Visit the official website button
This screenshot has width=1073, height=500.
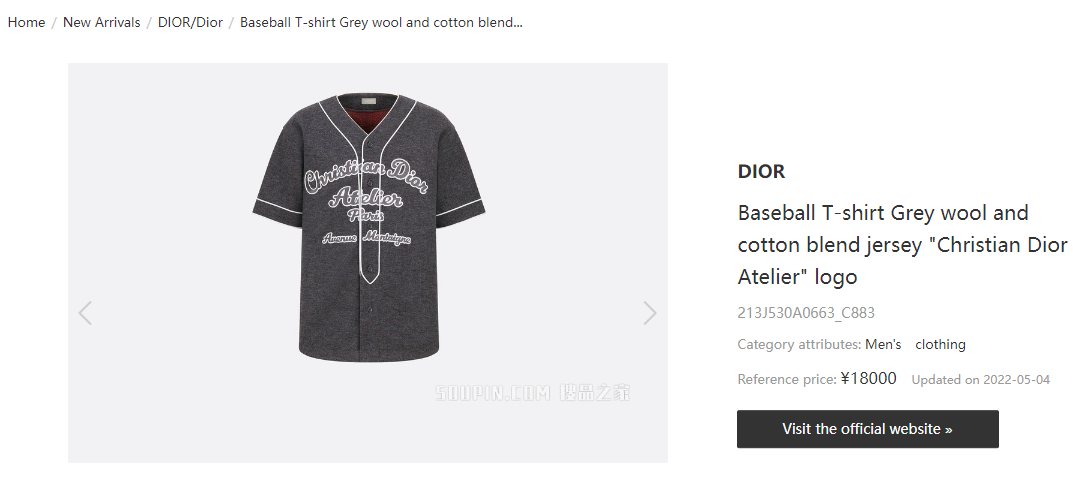click(x=868, y=429)
